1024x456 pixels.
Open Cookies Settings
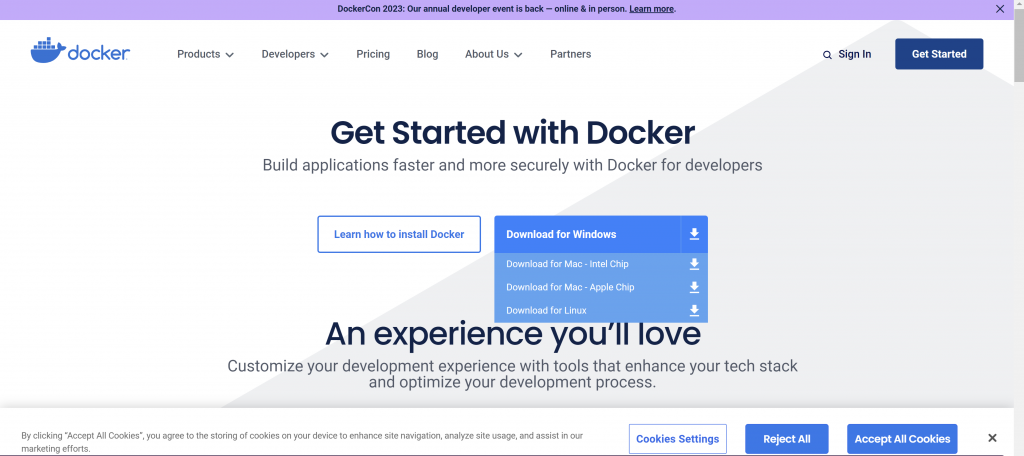pyautogui.click(x=677, y=439)
